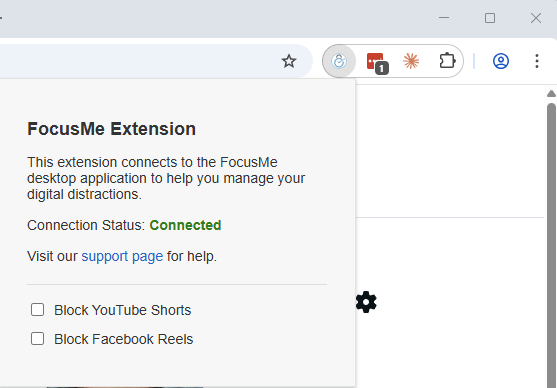Viewport: 557px width, 388px height.
Task: Open the support page link
Action: click(122, 256)
